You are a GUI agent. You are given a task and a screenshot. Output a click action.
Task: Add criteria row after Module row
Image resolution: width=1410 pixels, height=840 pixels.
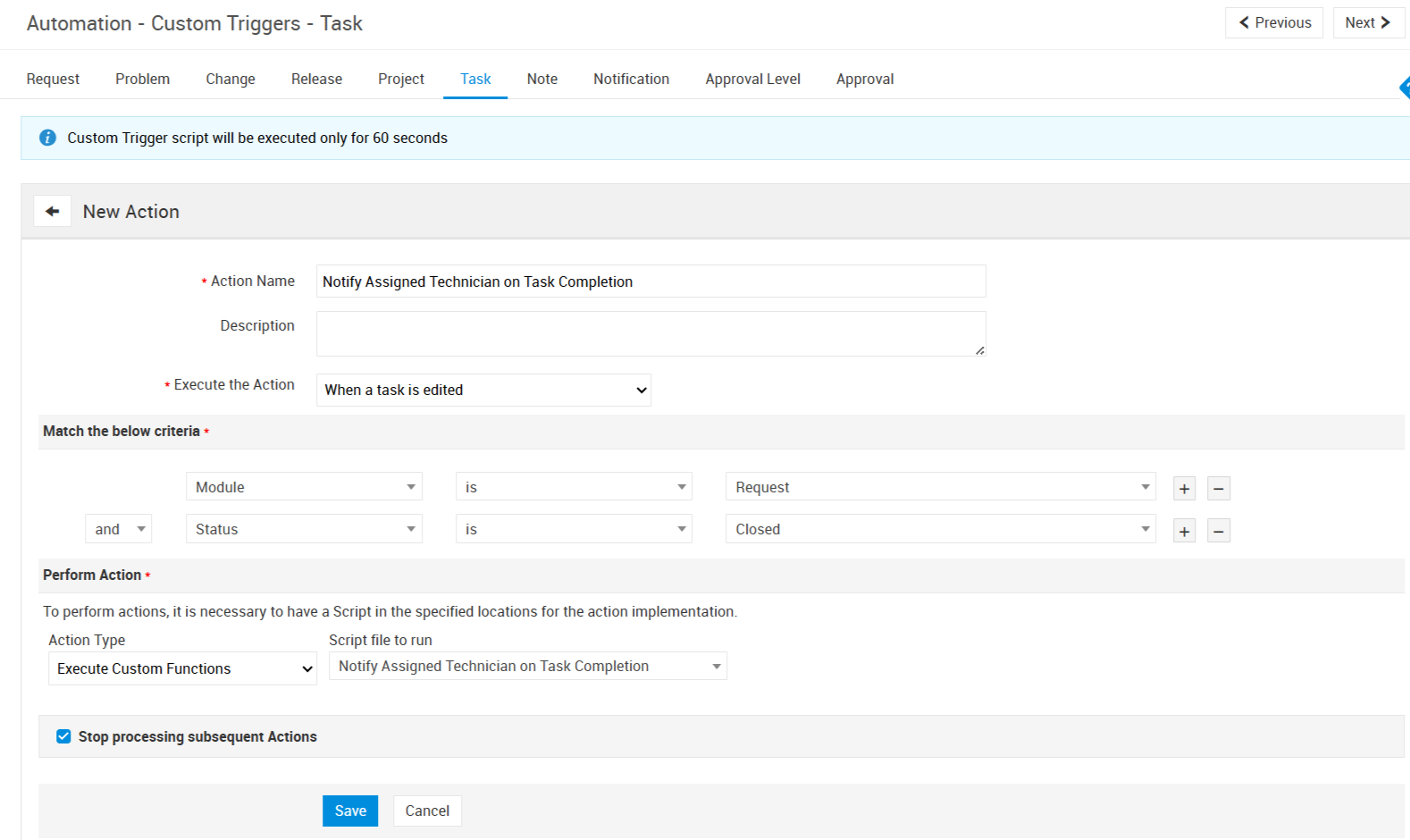click(x=1184, y=489)
